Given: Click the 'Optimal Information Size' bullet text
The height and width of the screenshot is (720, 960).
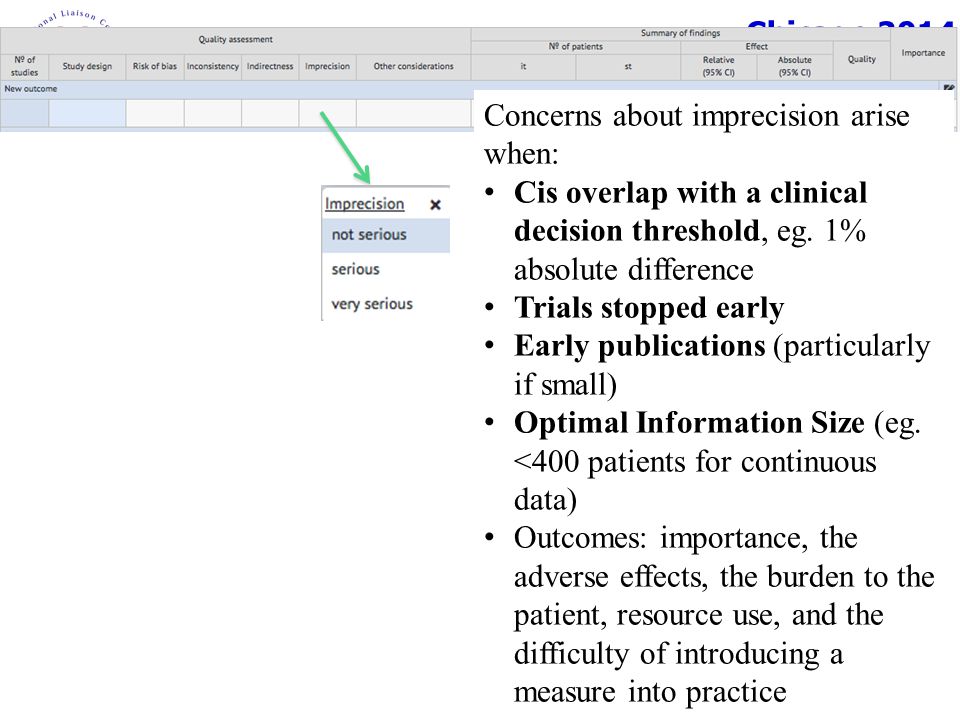Looking at the screenshot, I should coord(689,423).
